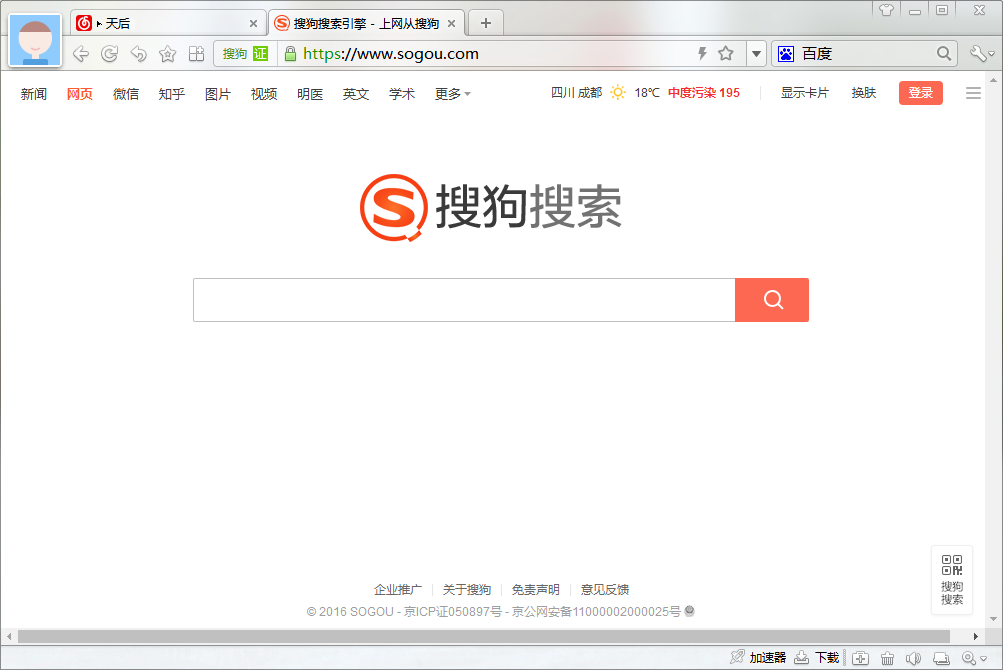Open the 下载 downloads manager
The image size is (1003, 670).
point(817,657)
